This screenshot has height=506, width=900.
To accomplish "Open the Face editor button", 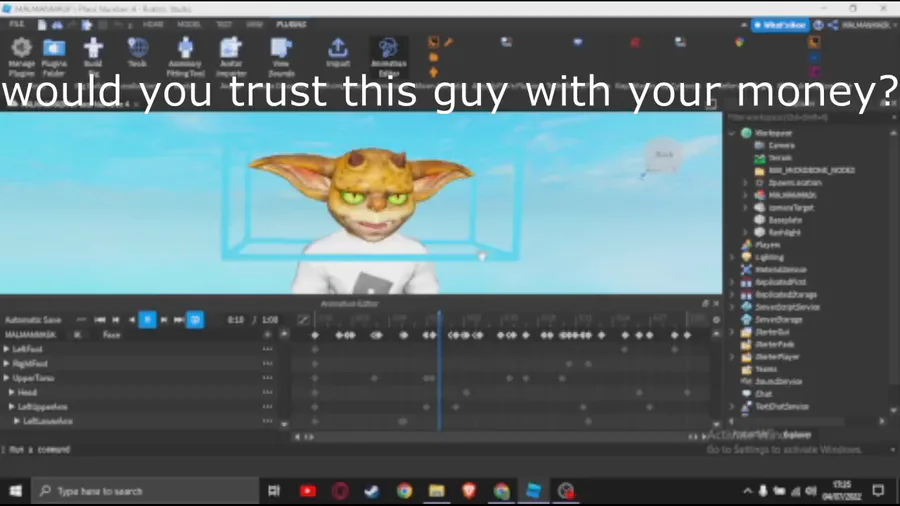I will tap(111, 334).
